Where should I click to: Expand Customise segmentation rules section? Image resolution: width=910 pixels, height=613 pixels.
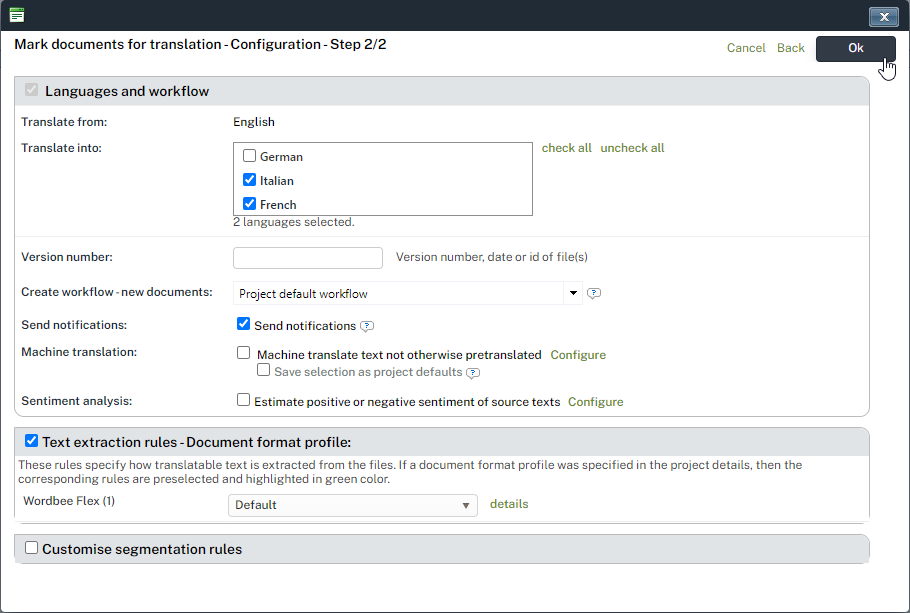tap(32, 548)
